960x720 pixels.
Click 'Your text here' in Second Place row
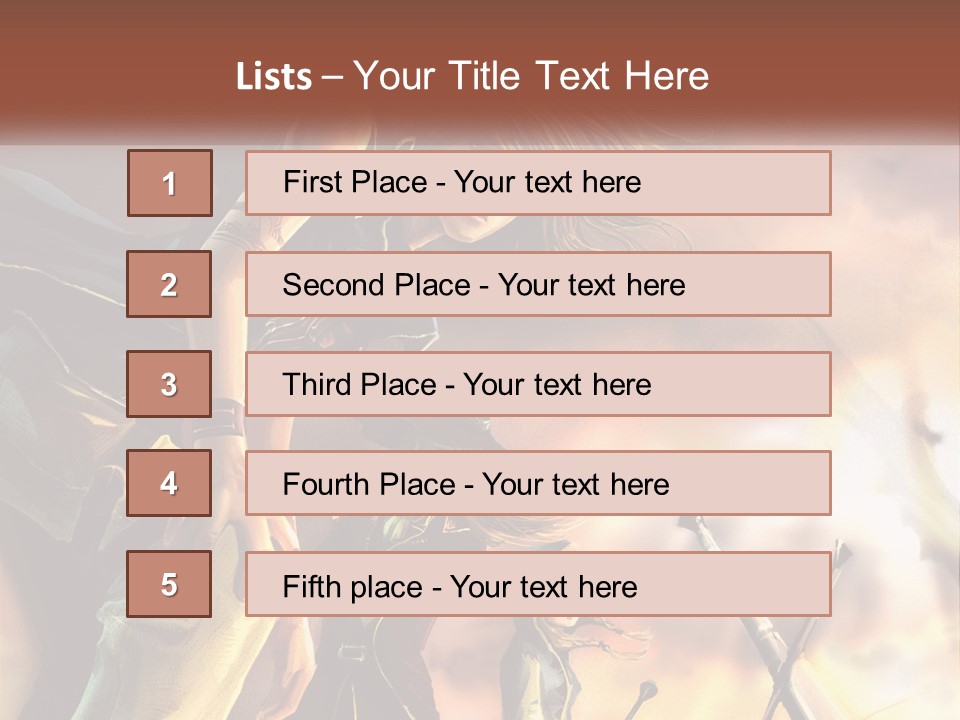[591, 285]
